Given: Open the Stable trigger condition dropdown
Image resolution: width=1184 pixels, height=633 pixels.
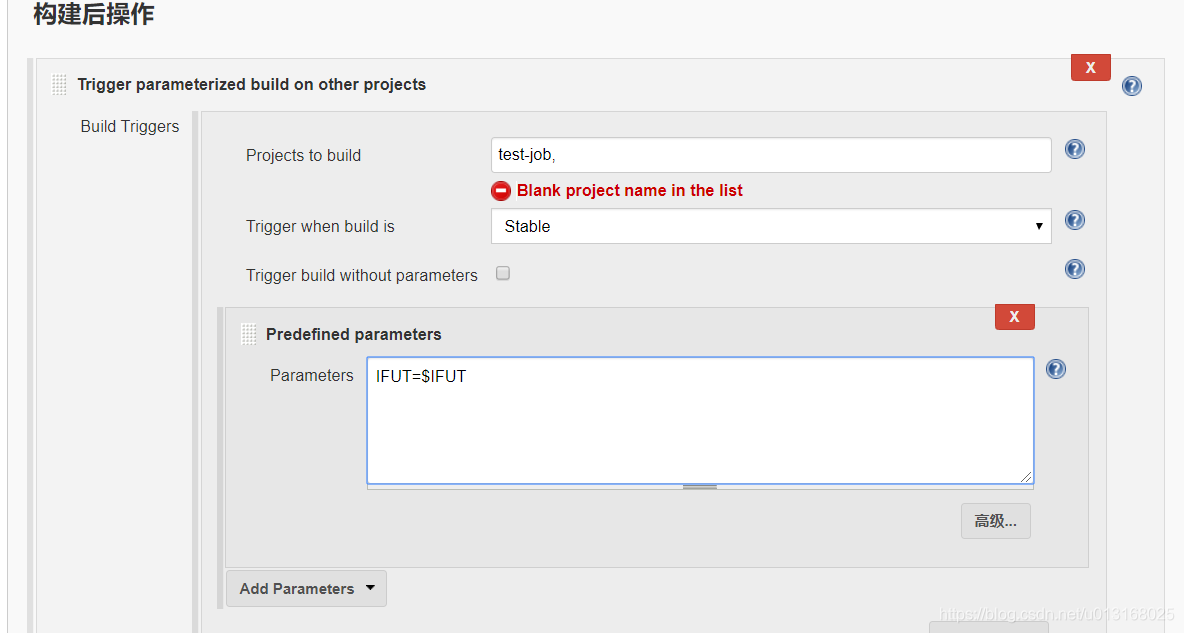Looking at the screenshot, I should 771,226.
